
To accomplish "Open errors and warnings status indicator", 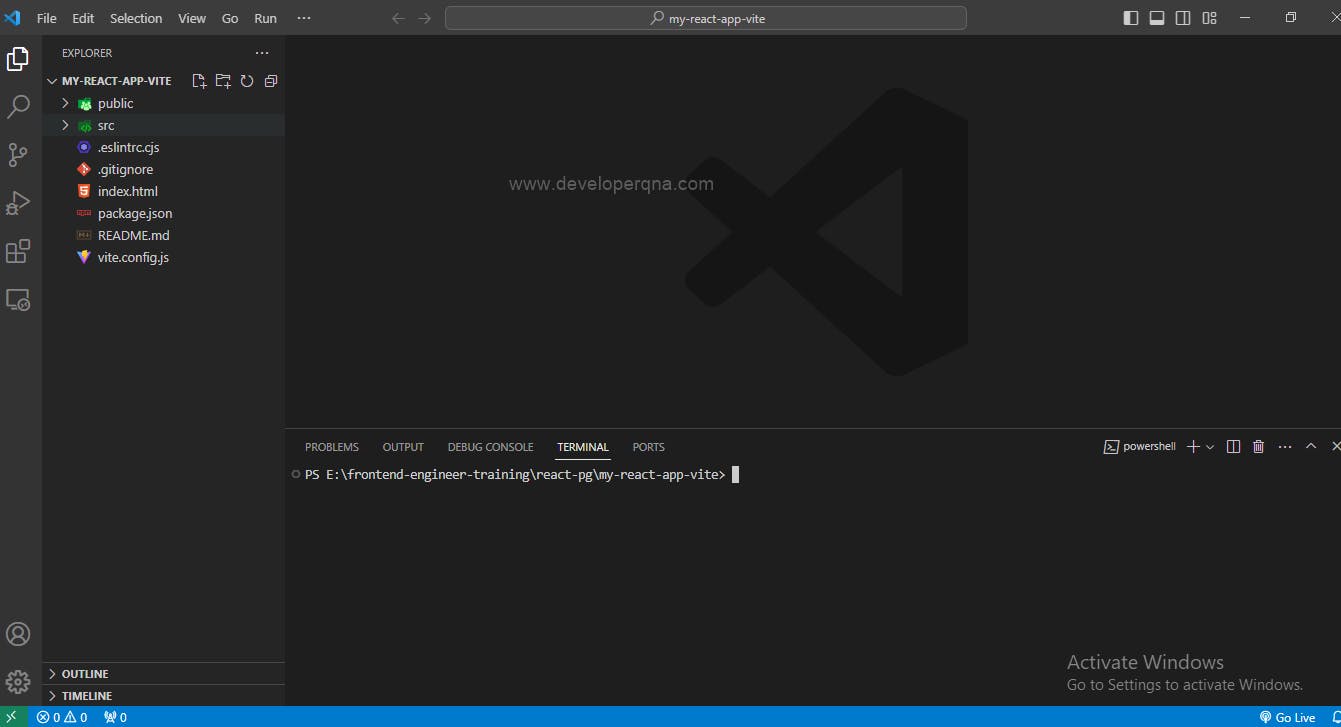I will pyautogui.click(x=62, y=717).
